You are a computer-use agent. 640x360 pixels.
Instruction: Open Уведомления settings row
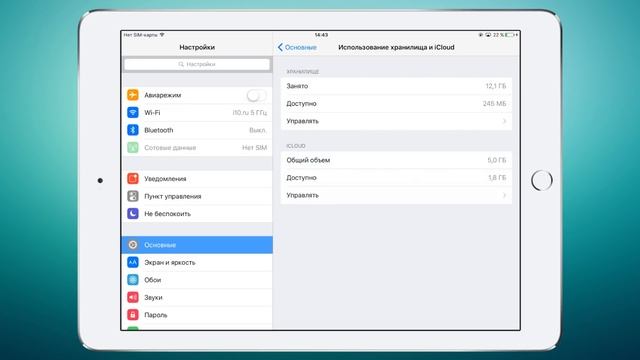point(197,178)
